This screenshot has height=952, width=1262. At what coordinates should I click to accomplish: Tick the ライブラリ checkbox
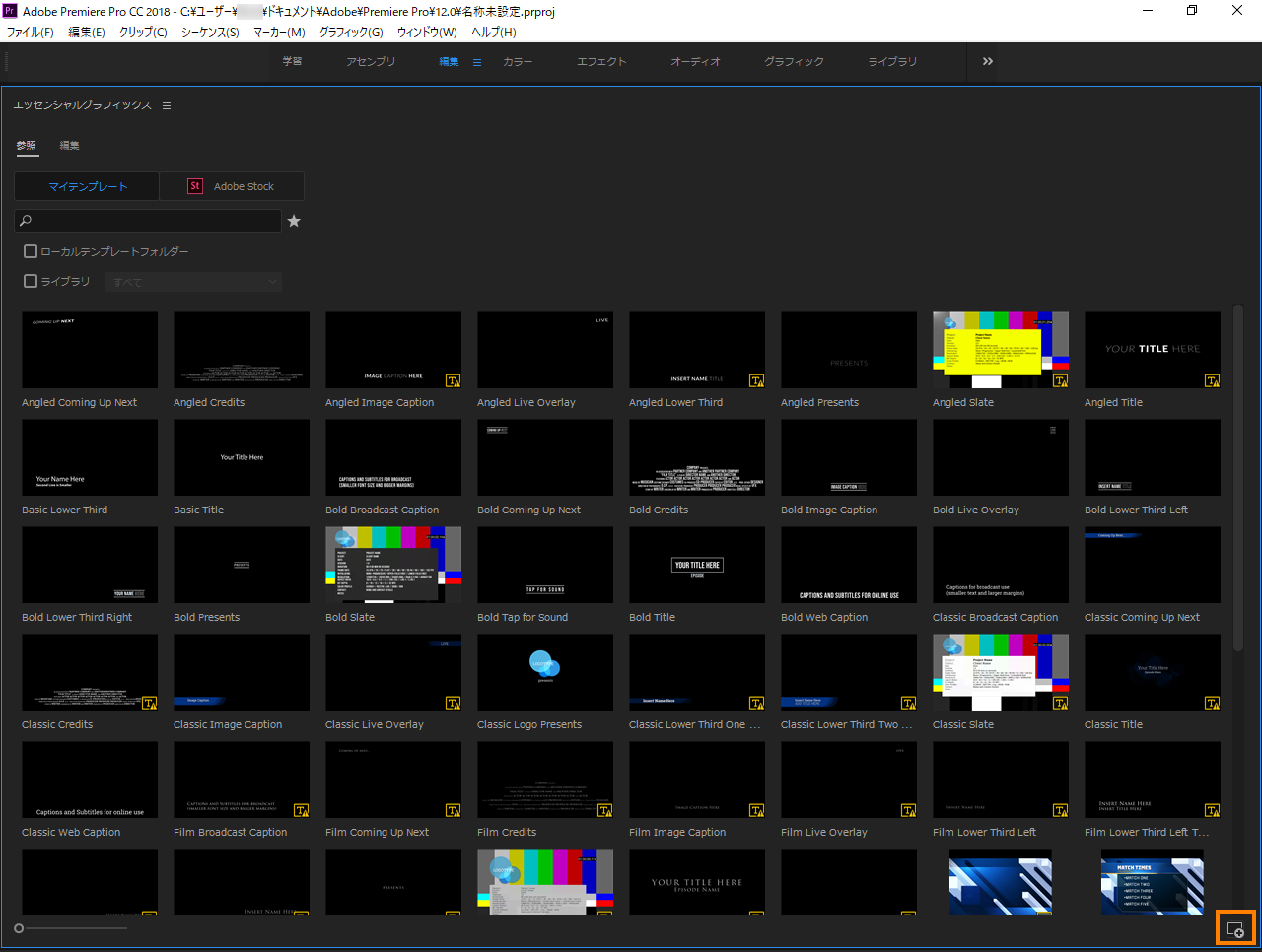point(31,281)
